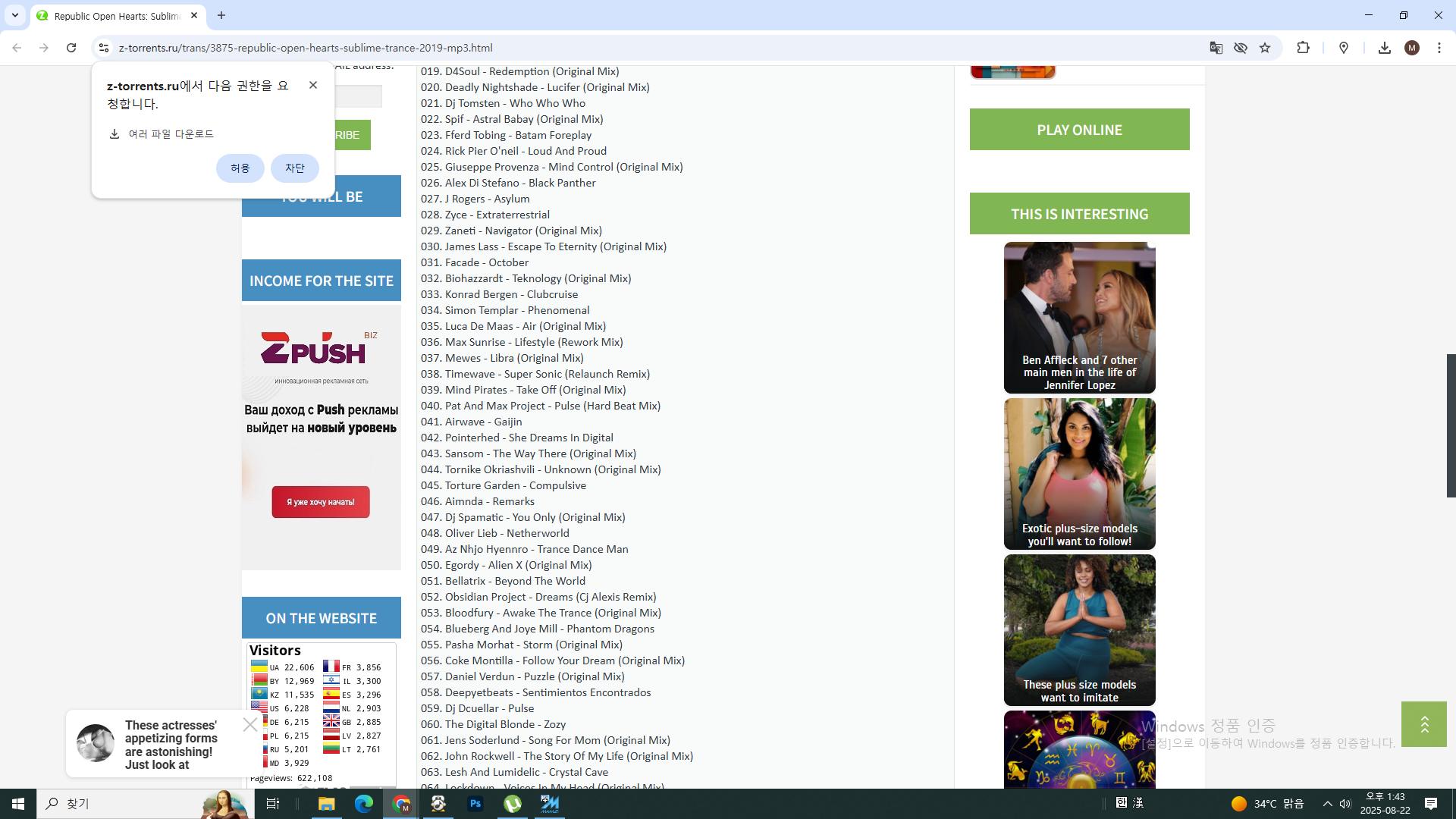Screen dimensions: 1456x819
Task: Select the Republic Open Hearts tab
Action: pyautogui.click(x=118, y=15)
